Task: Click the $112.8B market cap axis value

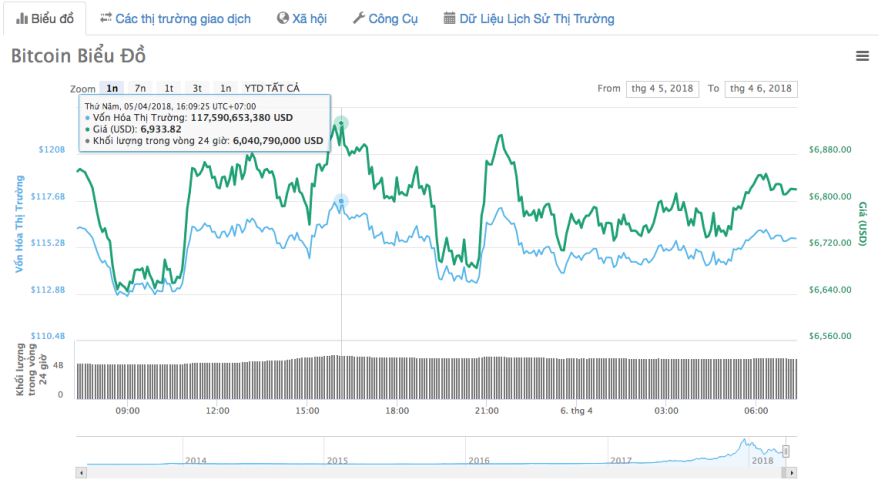Action: (x=48, y=290)
